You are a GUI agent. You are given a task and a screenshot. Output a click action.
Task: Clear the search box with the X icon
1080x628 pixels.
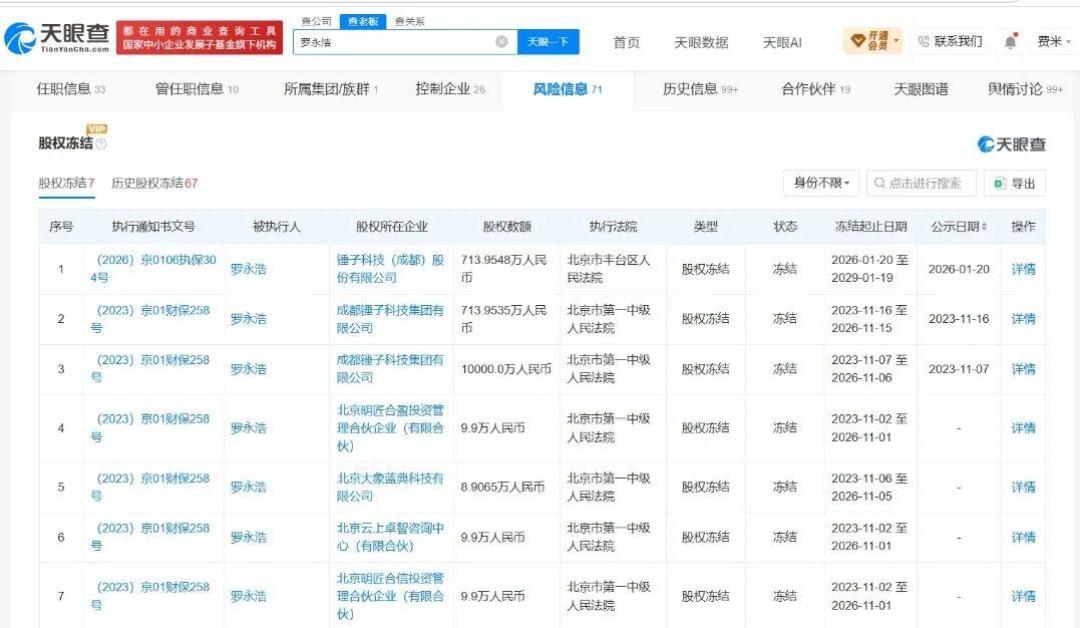click(502, 42)
